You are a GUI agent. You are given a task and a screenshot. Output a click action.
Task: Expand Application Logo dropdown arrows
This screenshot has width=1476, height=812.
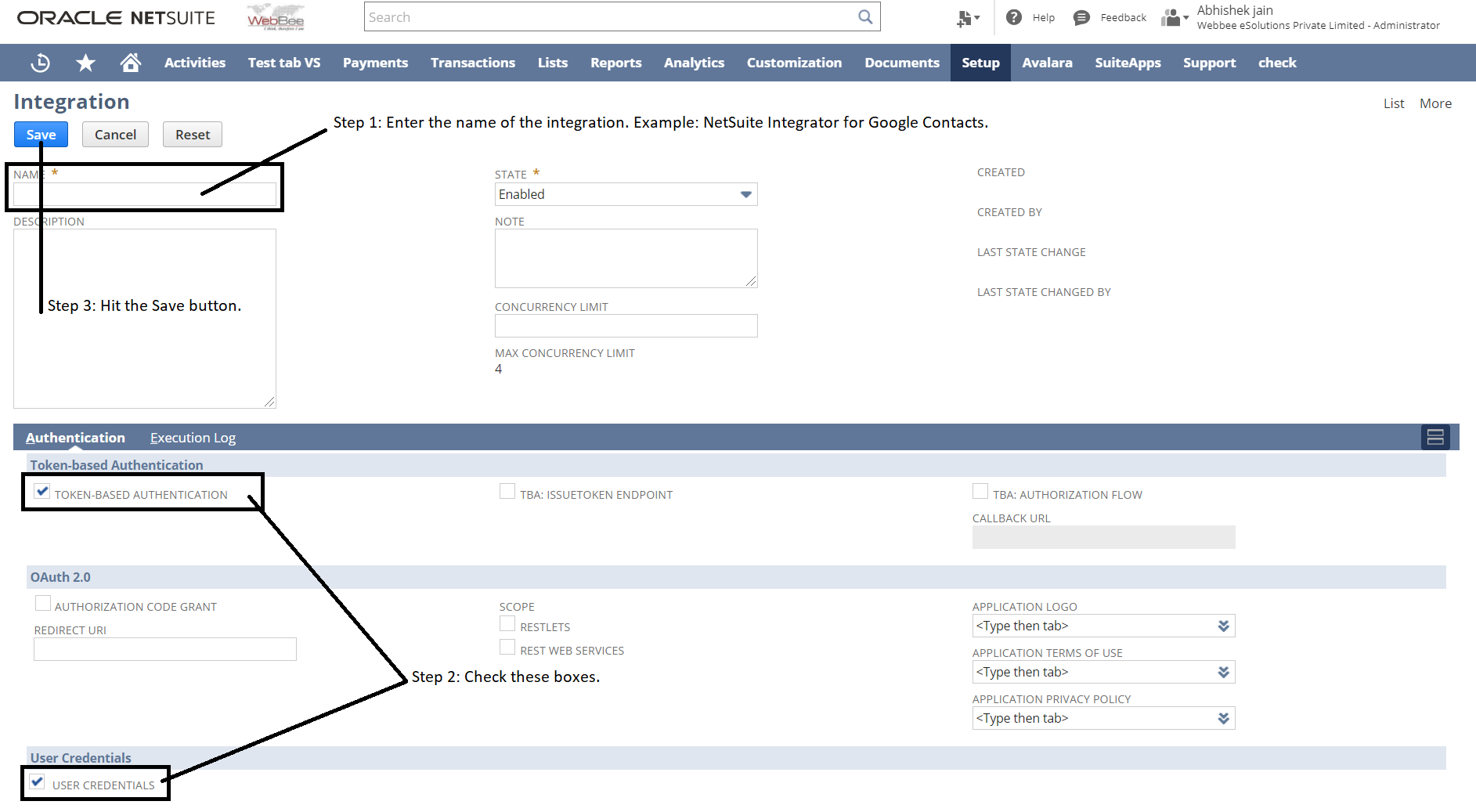(1224, 626)
